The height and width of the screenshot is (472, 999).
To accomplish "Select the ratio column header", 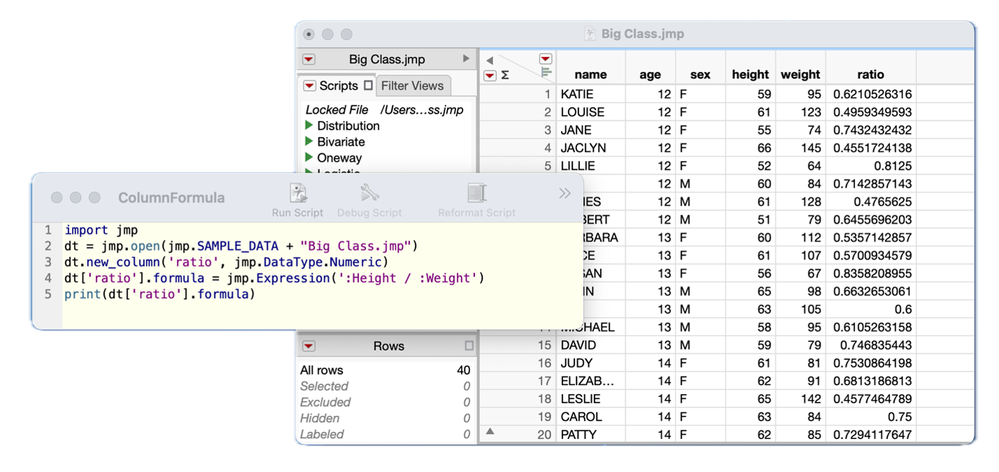I will click(871, 75).
